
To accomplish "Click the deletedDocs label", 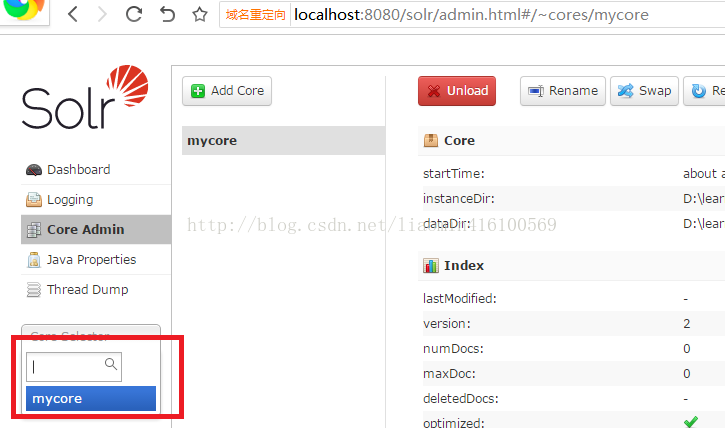I will 461,398.
